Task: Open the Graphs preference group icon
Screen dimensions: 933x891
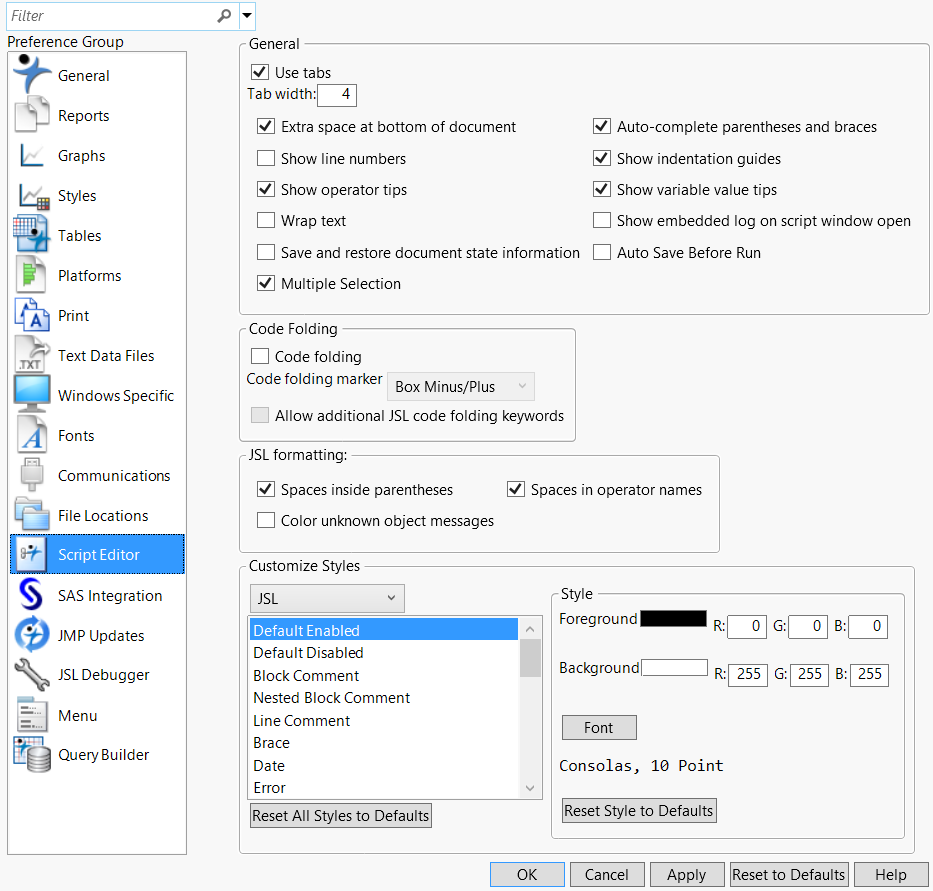Action: tap(32, 156)
